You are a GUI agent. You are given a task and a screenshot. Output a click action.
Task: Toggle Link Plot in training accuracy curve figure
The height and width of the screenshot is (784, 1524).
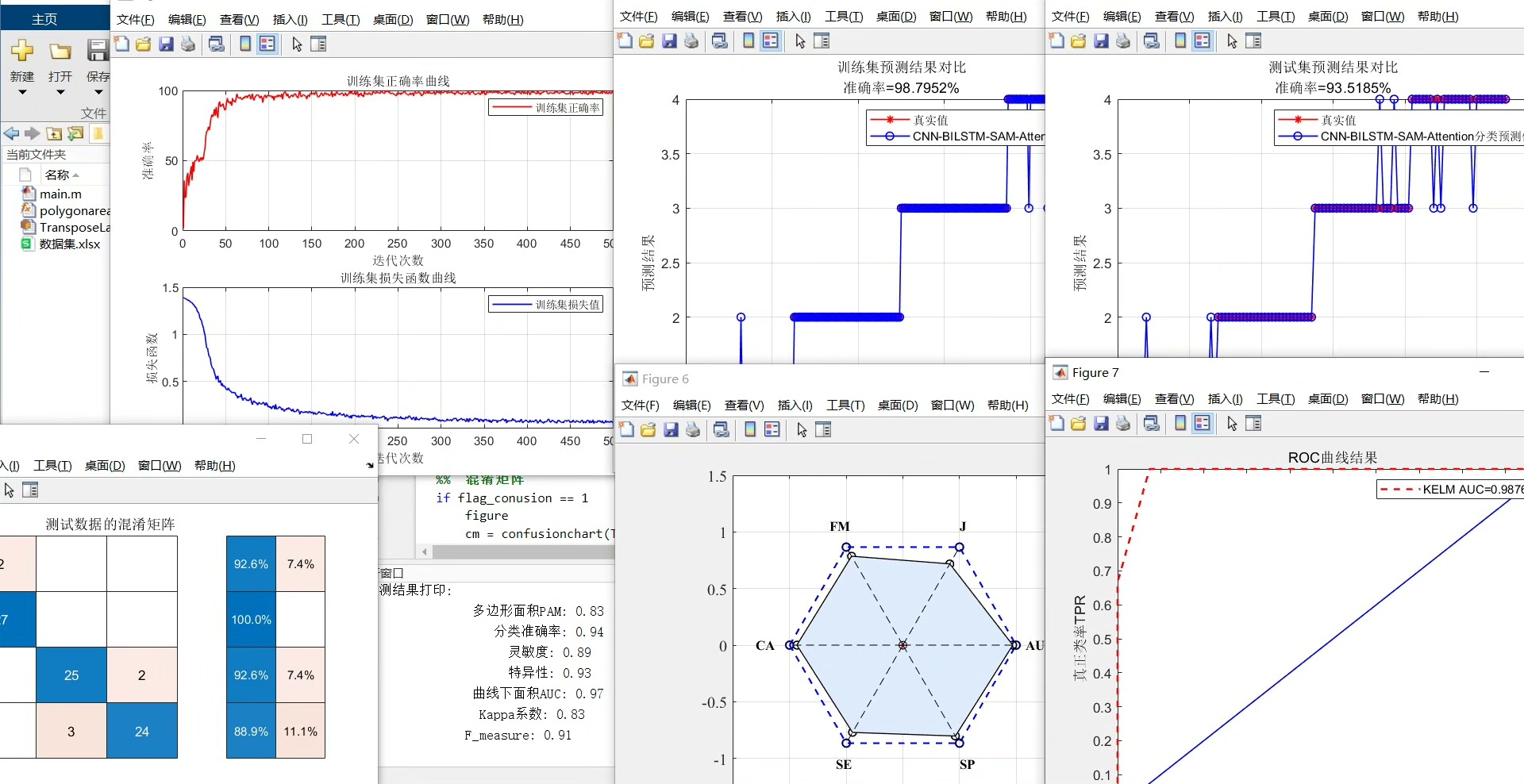pos(216,44)
